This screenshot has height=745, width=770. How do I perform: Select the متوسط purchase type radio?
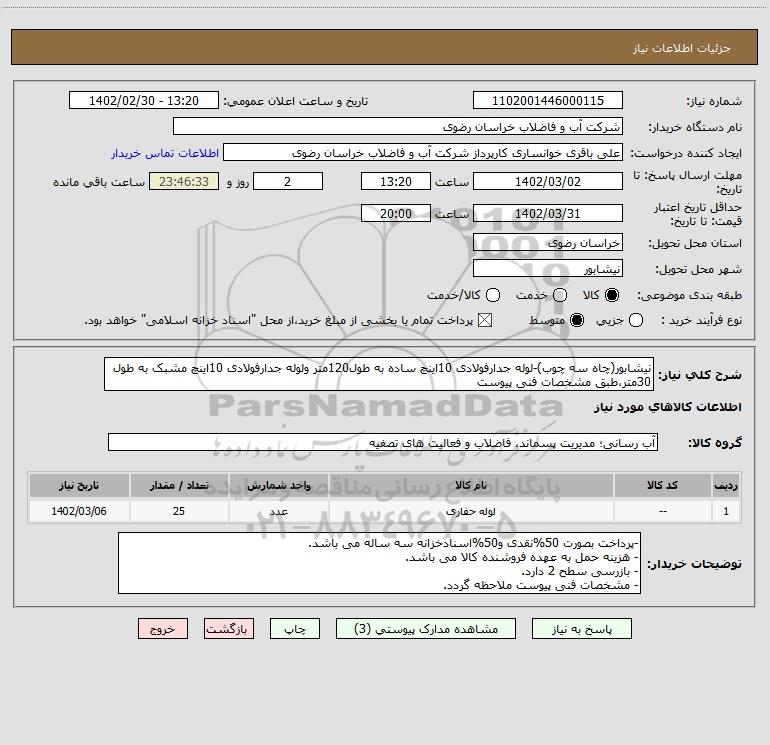[577, 320]
